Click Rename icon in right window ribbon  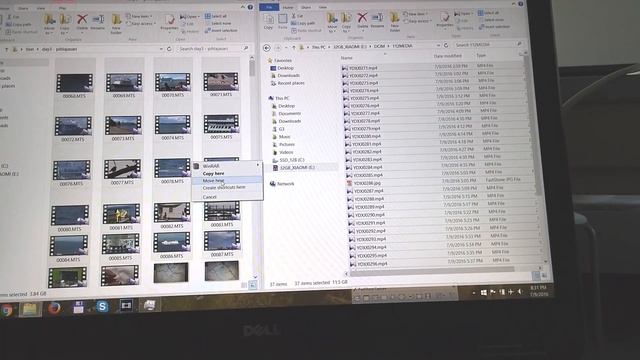coord(378,20)
